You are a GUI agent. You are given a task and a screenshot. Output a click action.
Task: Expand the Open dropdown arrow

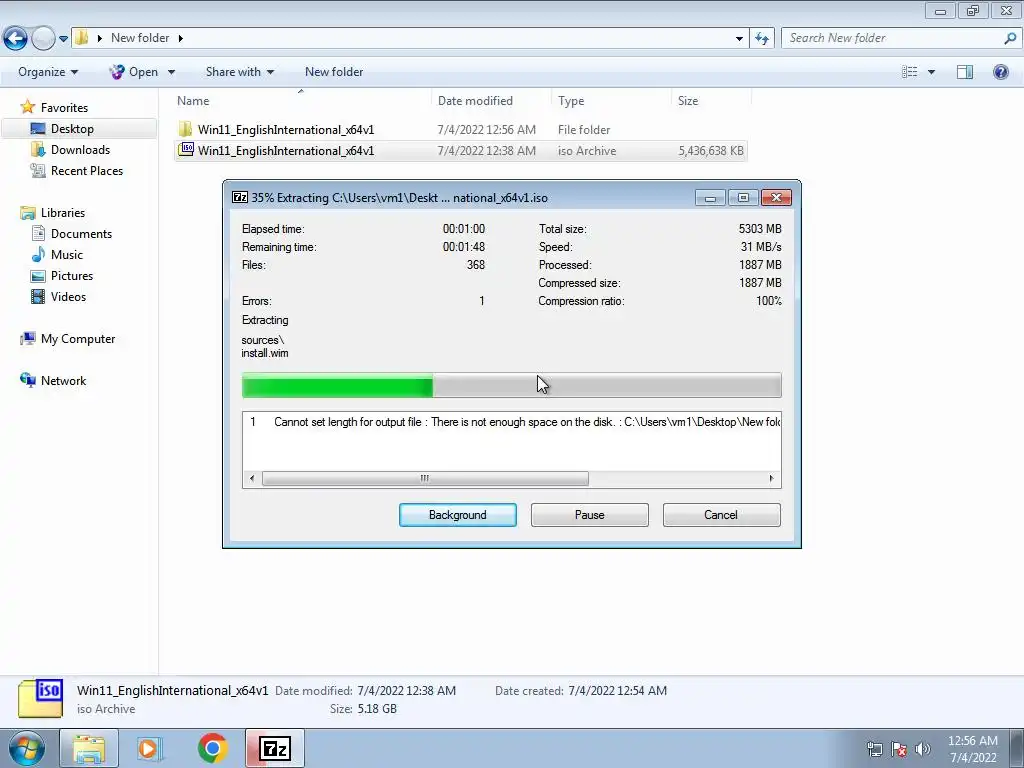click(171, 72)
